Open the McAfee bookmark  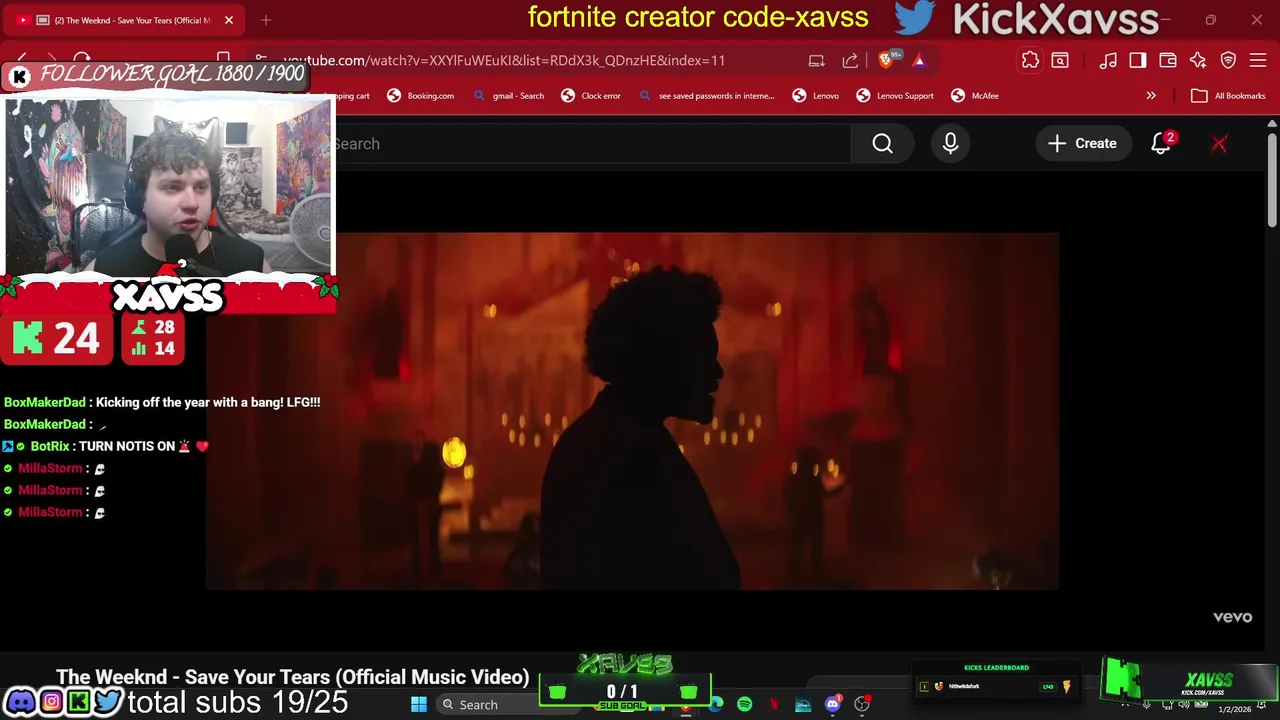point(975,96)
